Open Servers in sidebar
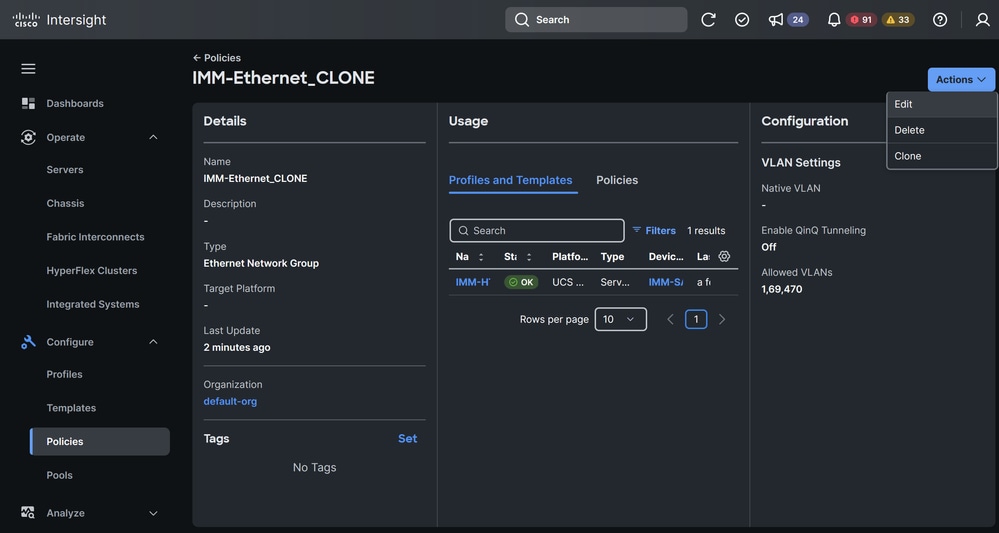This screenshot has width=999, height=533. tap(65, 169)
